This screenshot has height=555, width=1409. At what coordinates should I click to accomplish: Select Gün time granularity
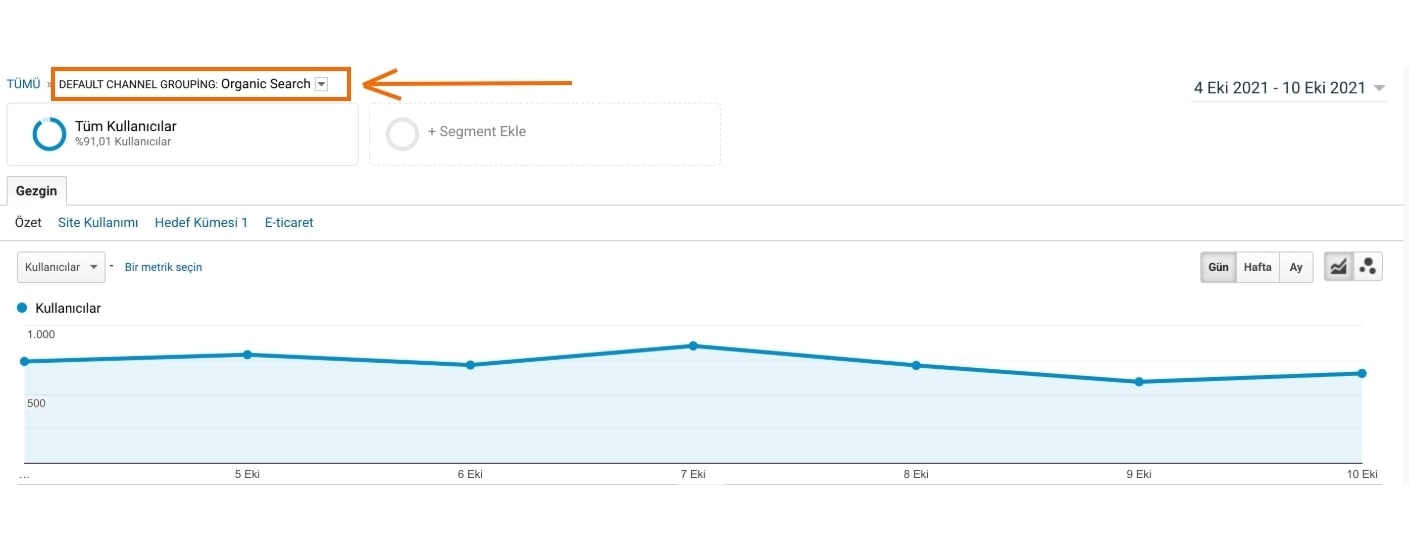point(1218,267)
